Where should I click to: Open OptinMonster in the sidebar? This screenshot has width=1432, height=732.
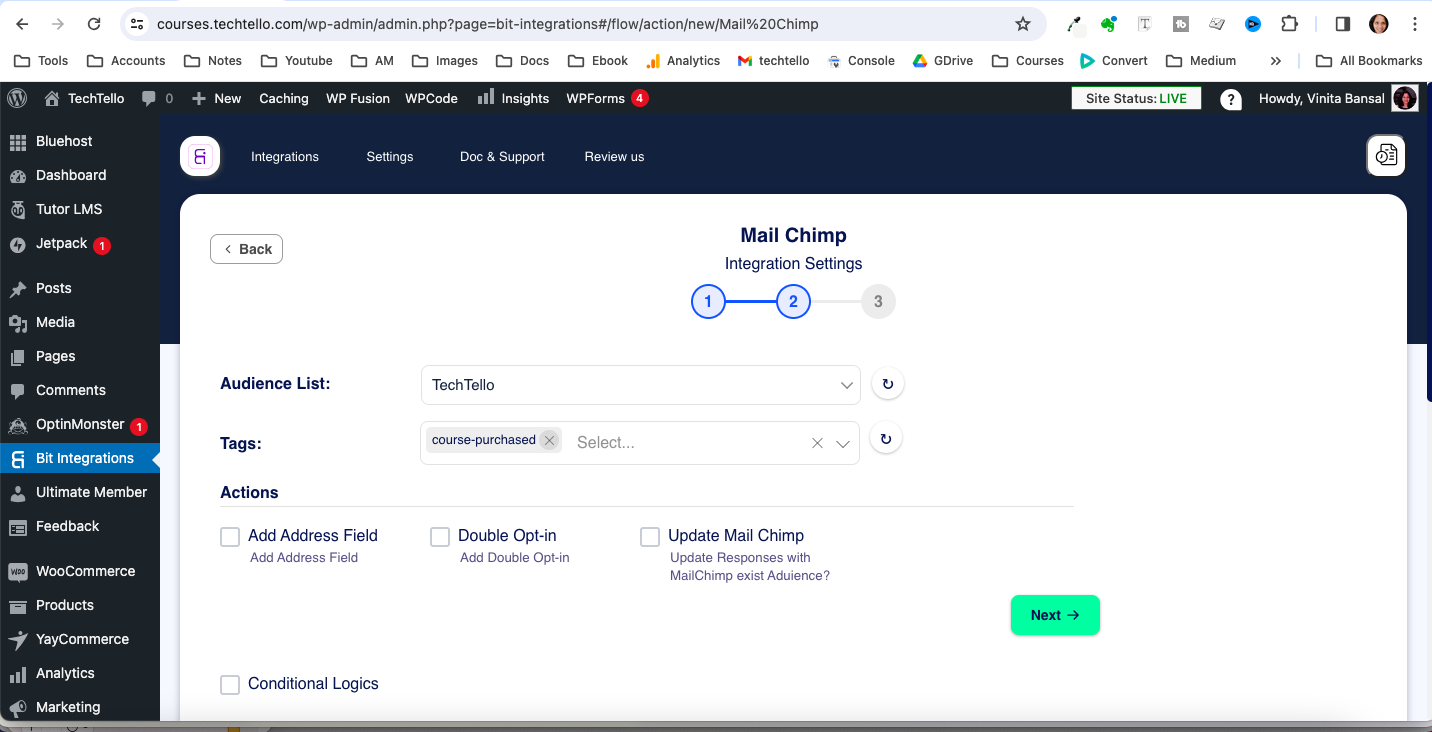point(80,424)
